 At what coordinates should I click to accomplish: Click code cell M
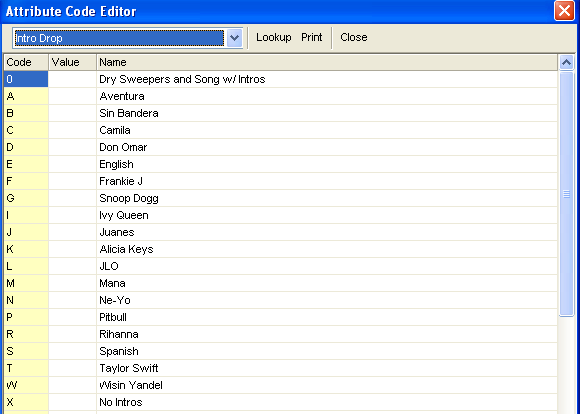click(x=26, y=283)
